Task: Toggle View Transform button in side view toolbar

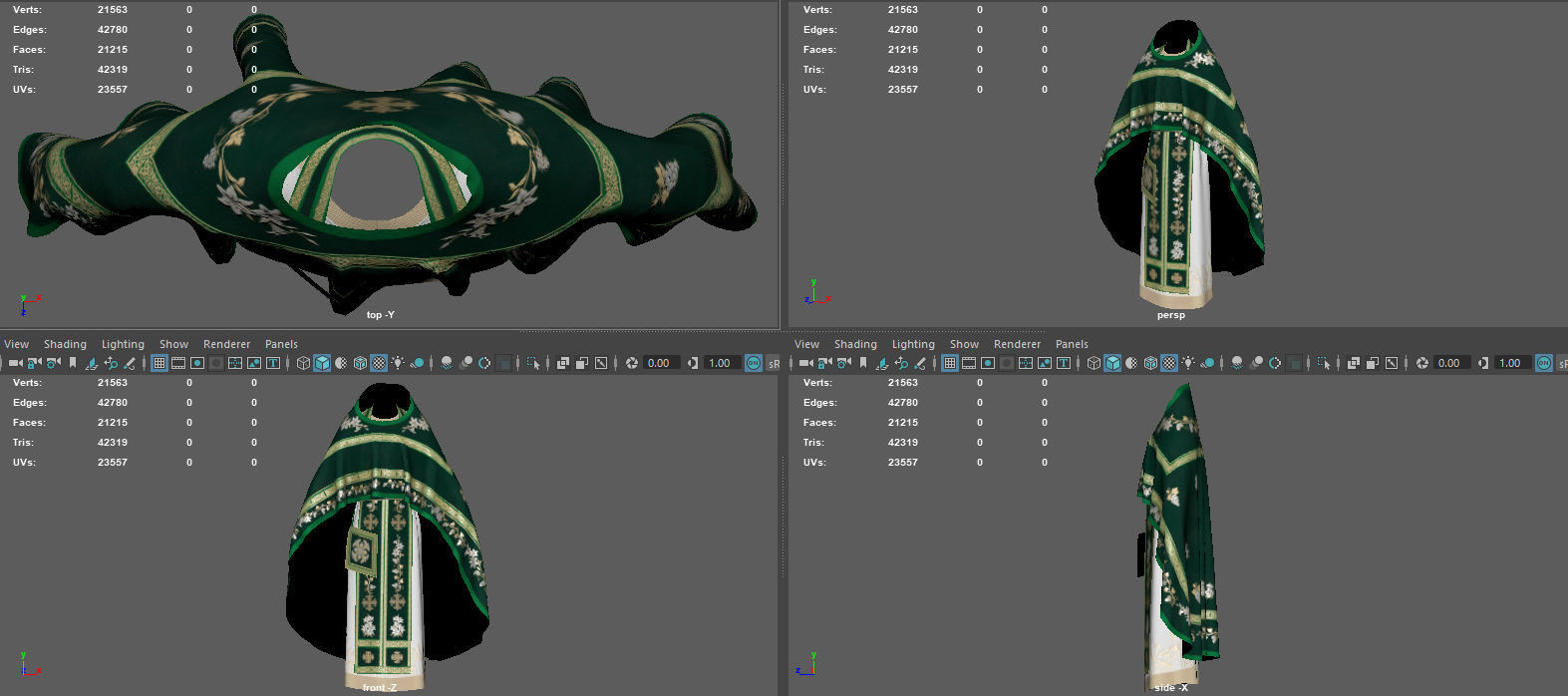Action: click(x=1544, y=363)
